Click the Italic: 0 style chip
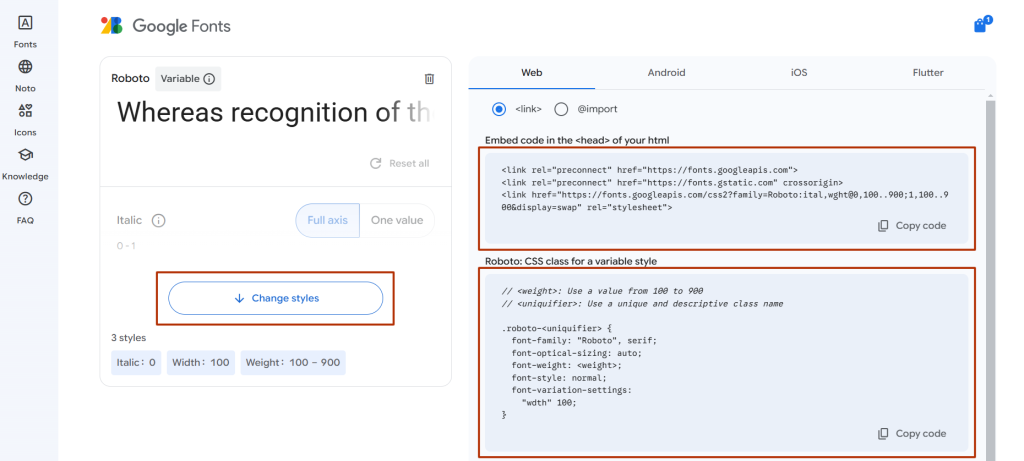 click(x=136, y=362)
